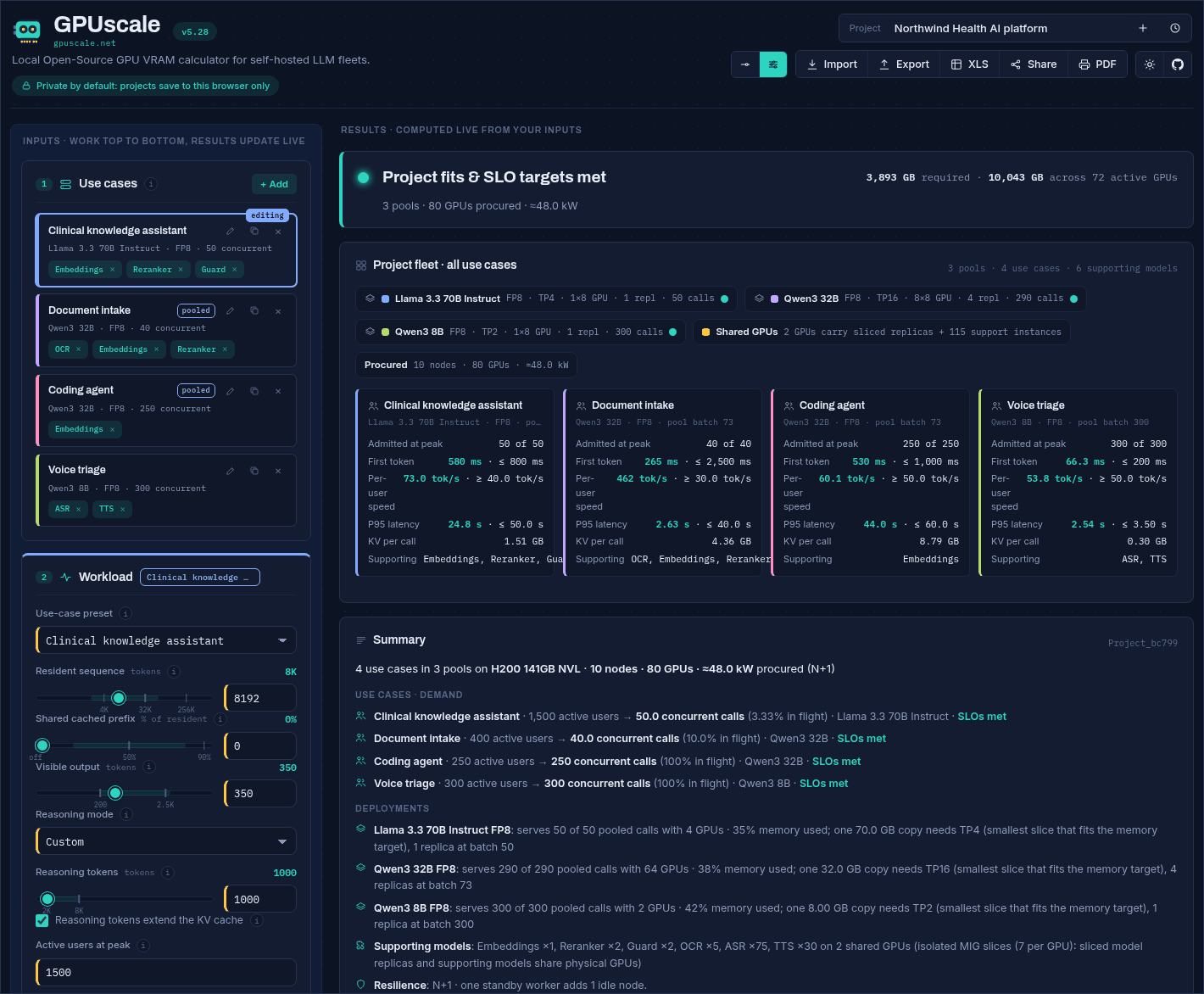Select the Shared GPUs chip

click(882, 332)
